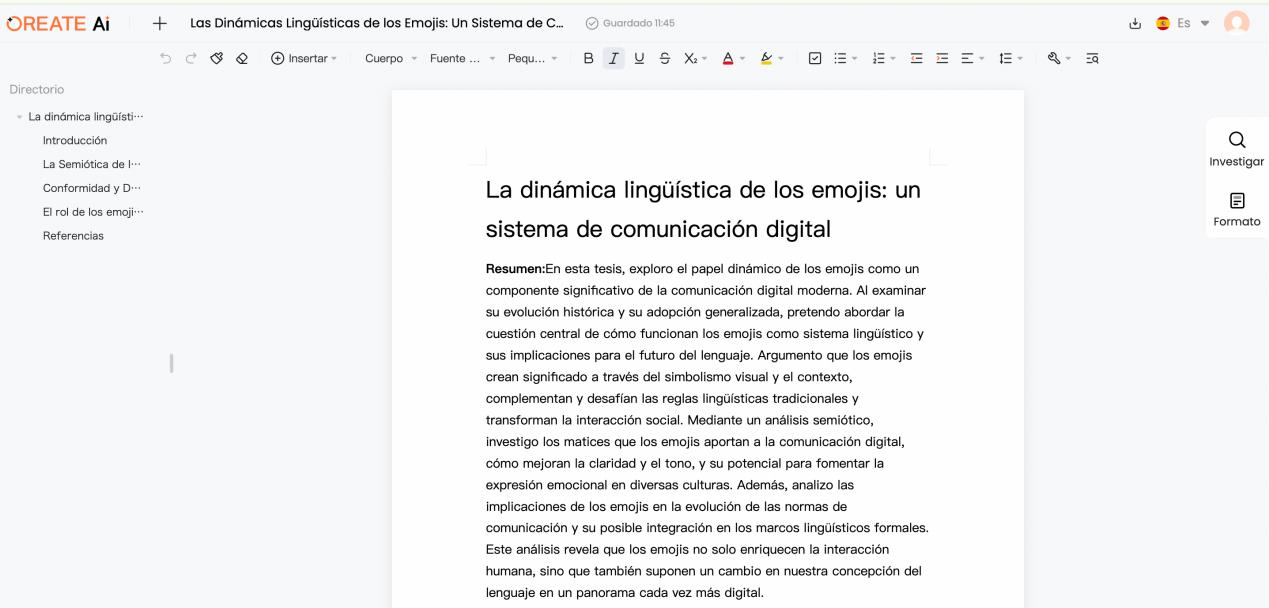Toggle bold formatting
Viewport: 1269px width, 608px height.
pos(588,58)
